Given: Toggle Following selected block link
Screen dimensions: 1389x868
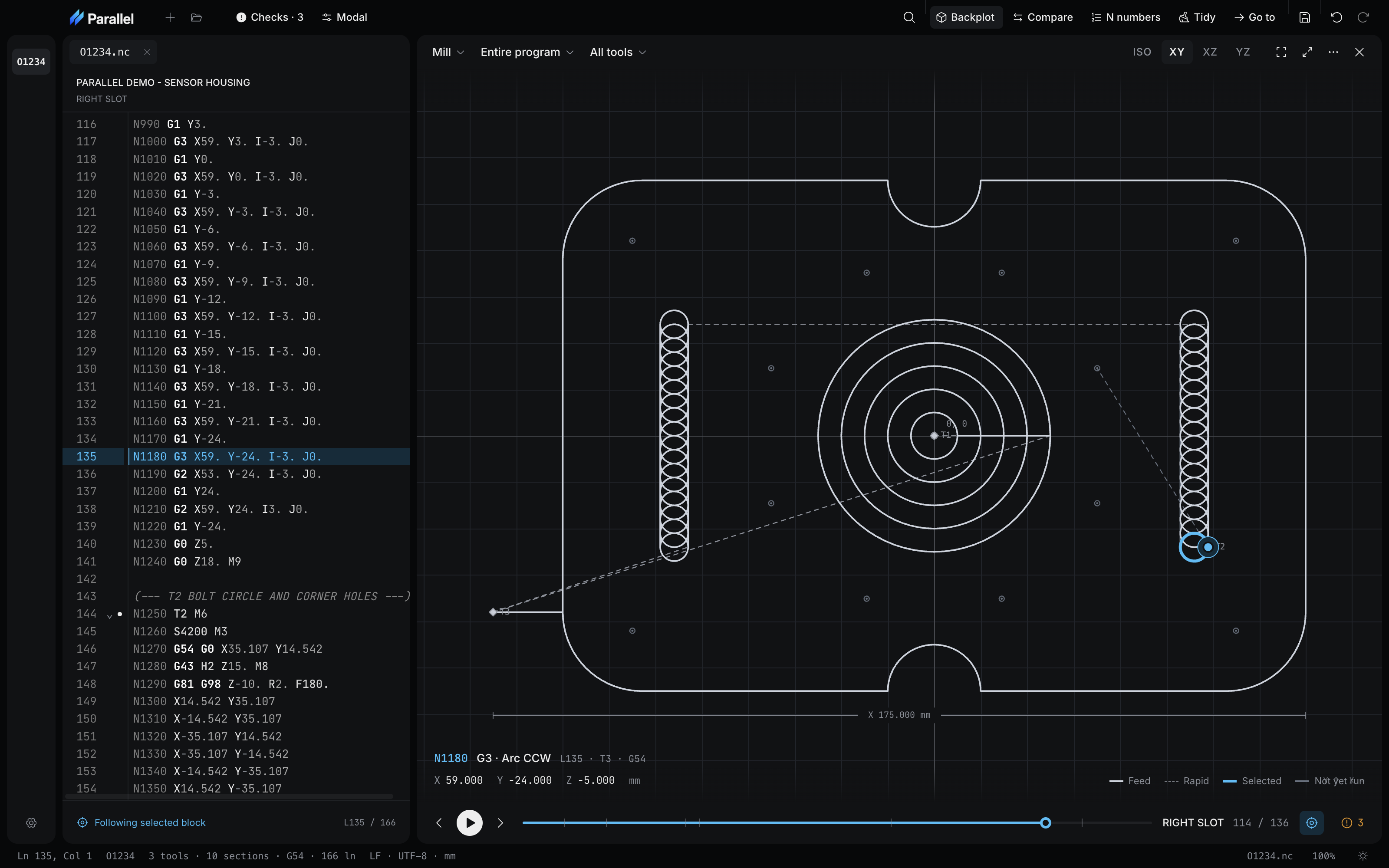Looking at the screenshot, I should [141, 823].
